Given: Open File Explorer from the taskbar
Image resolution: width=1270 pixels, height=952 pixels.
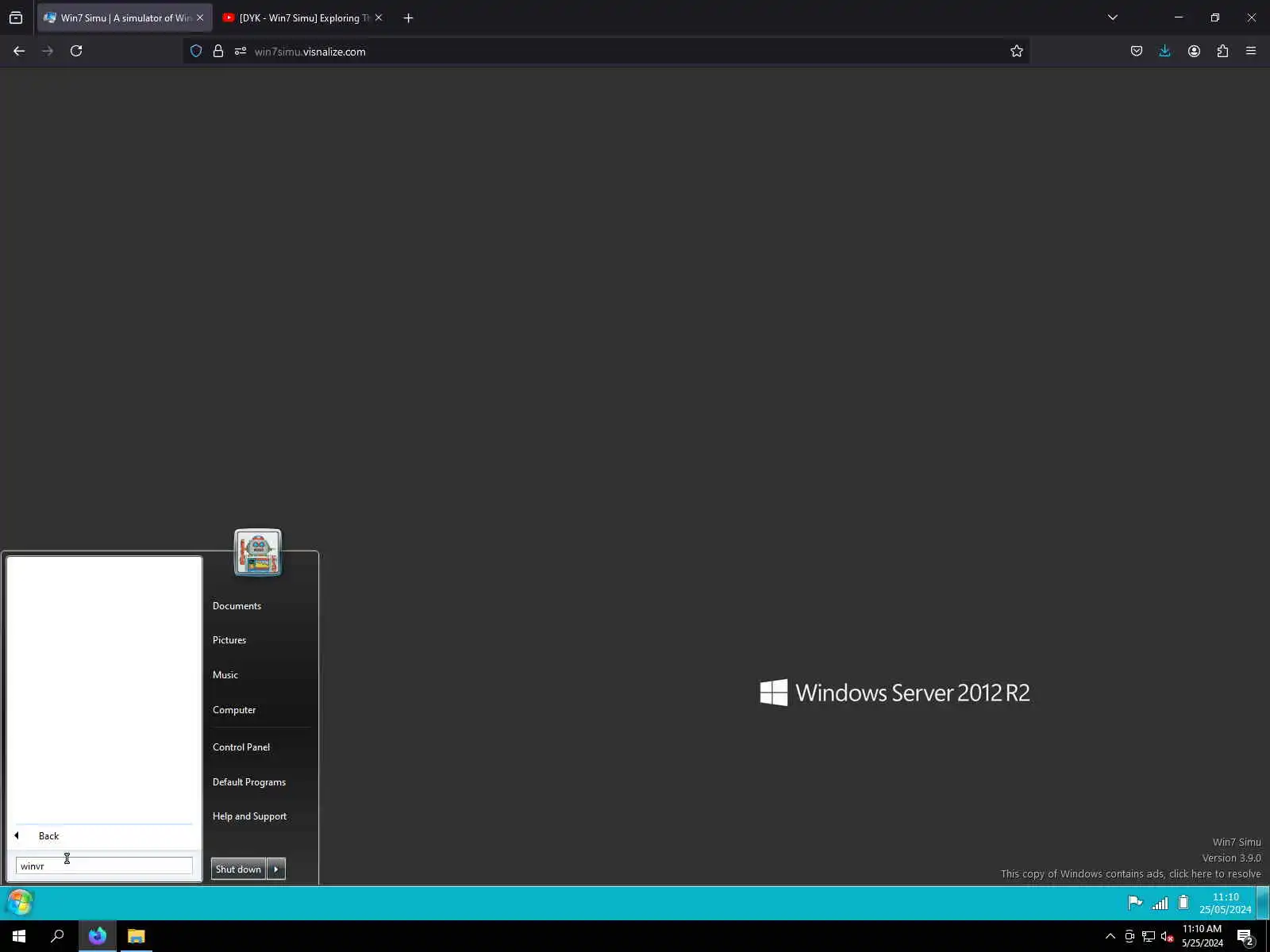Looking at the screenshot, I should (x=137, y=936).
